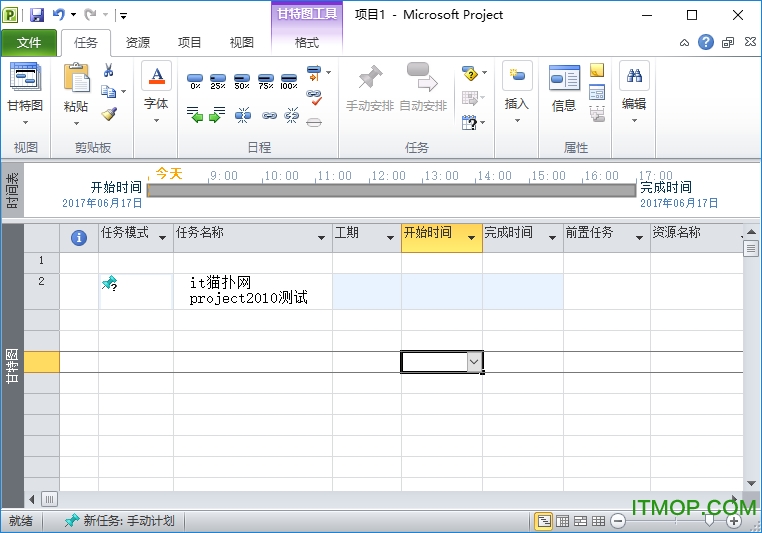This screenshot has height=533, width=762.
Task: Select row header 2
Action: (41, 291)
